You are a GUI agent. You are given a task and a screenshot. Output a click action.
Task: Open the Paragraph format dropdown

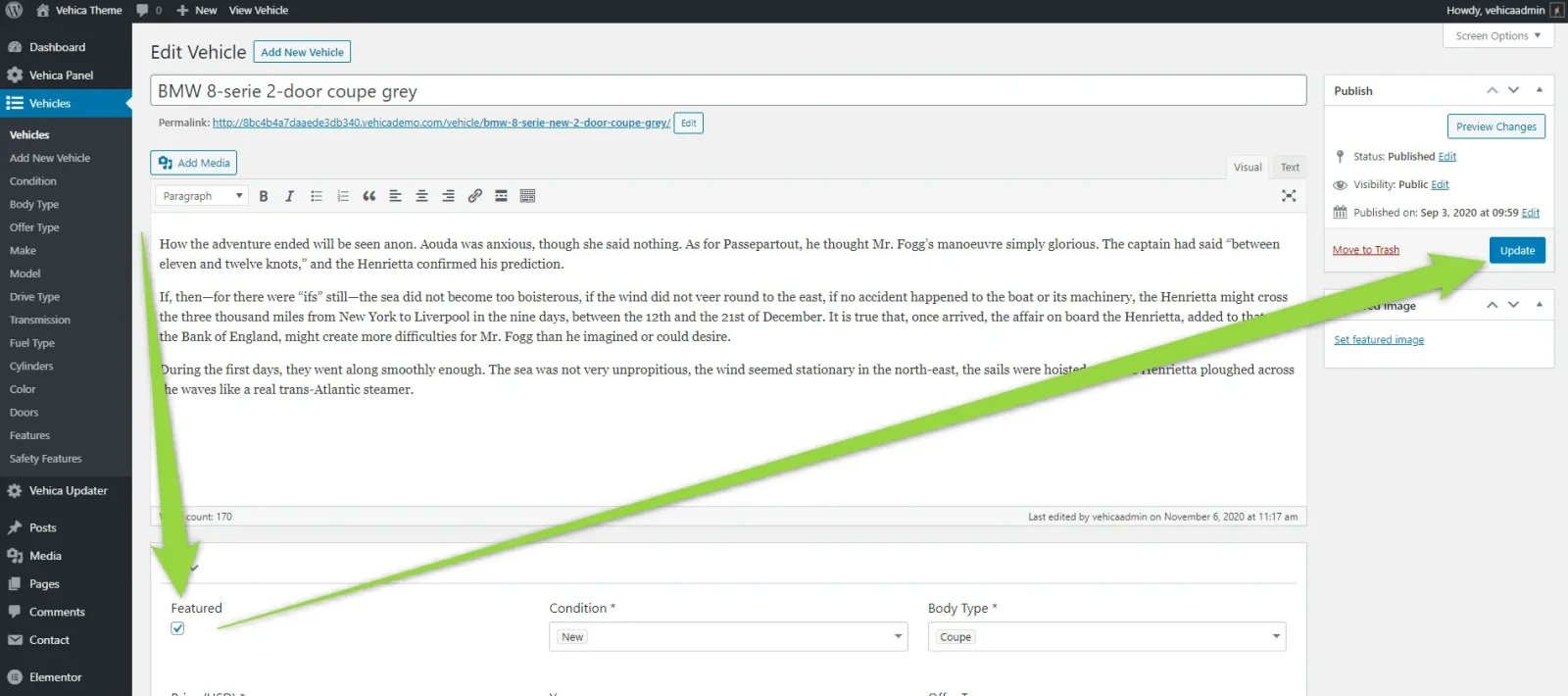202,196
